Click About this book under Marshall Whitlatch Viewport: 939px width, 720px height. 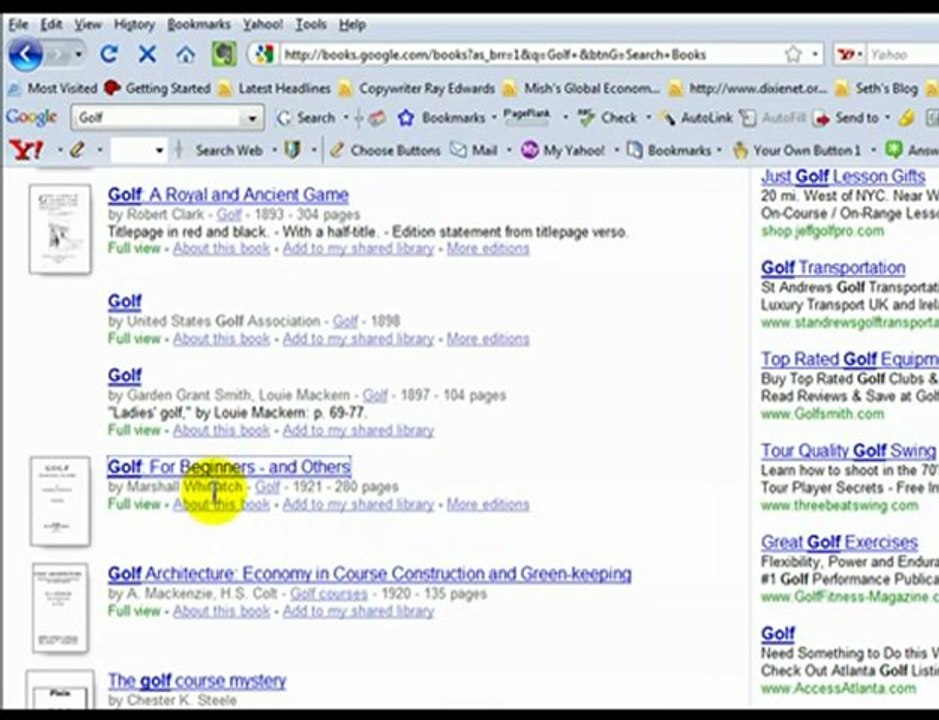(x=222, y=504)
